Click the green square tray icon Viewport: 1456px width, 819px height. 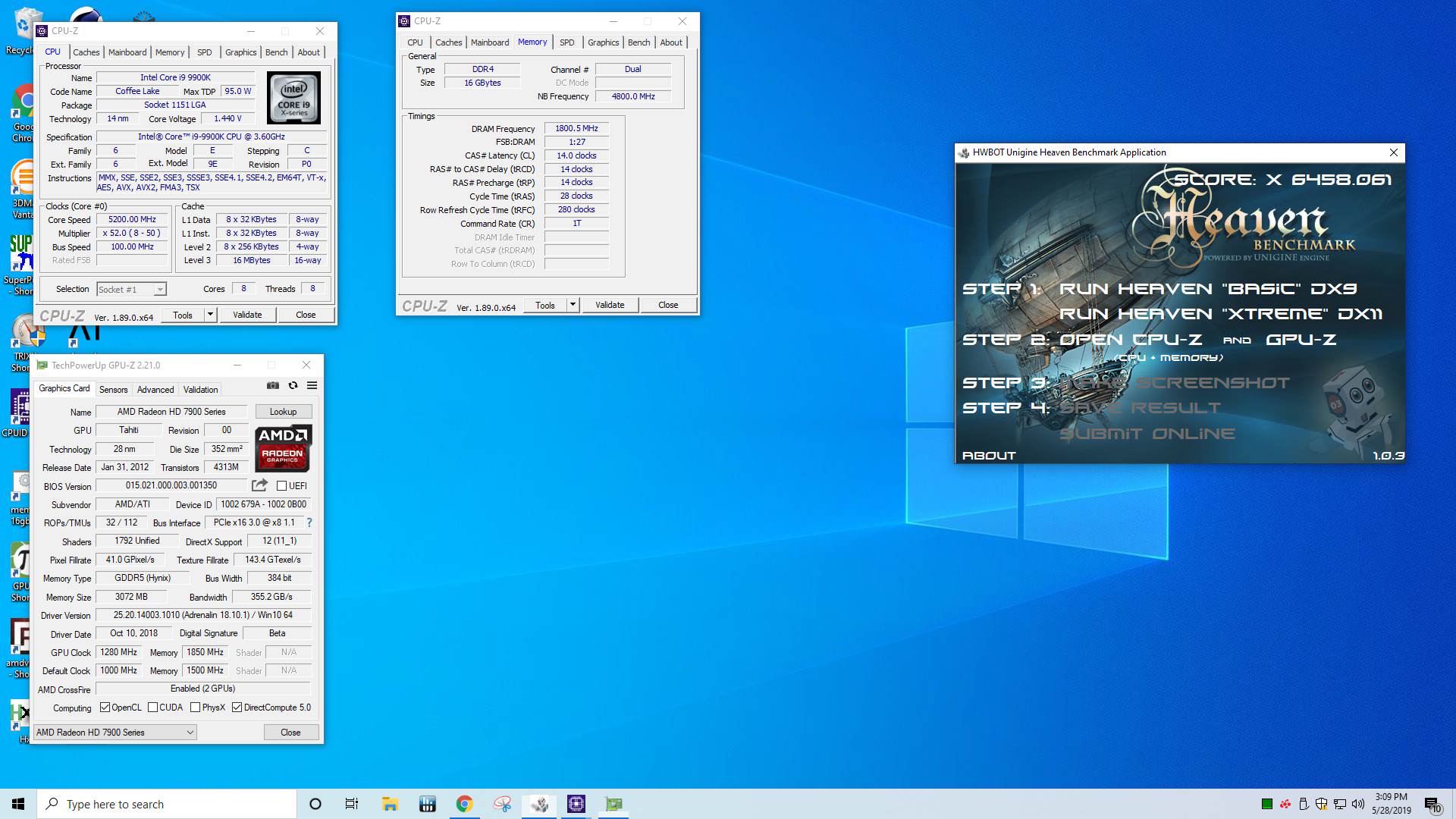pos(1266,804)
